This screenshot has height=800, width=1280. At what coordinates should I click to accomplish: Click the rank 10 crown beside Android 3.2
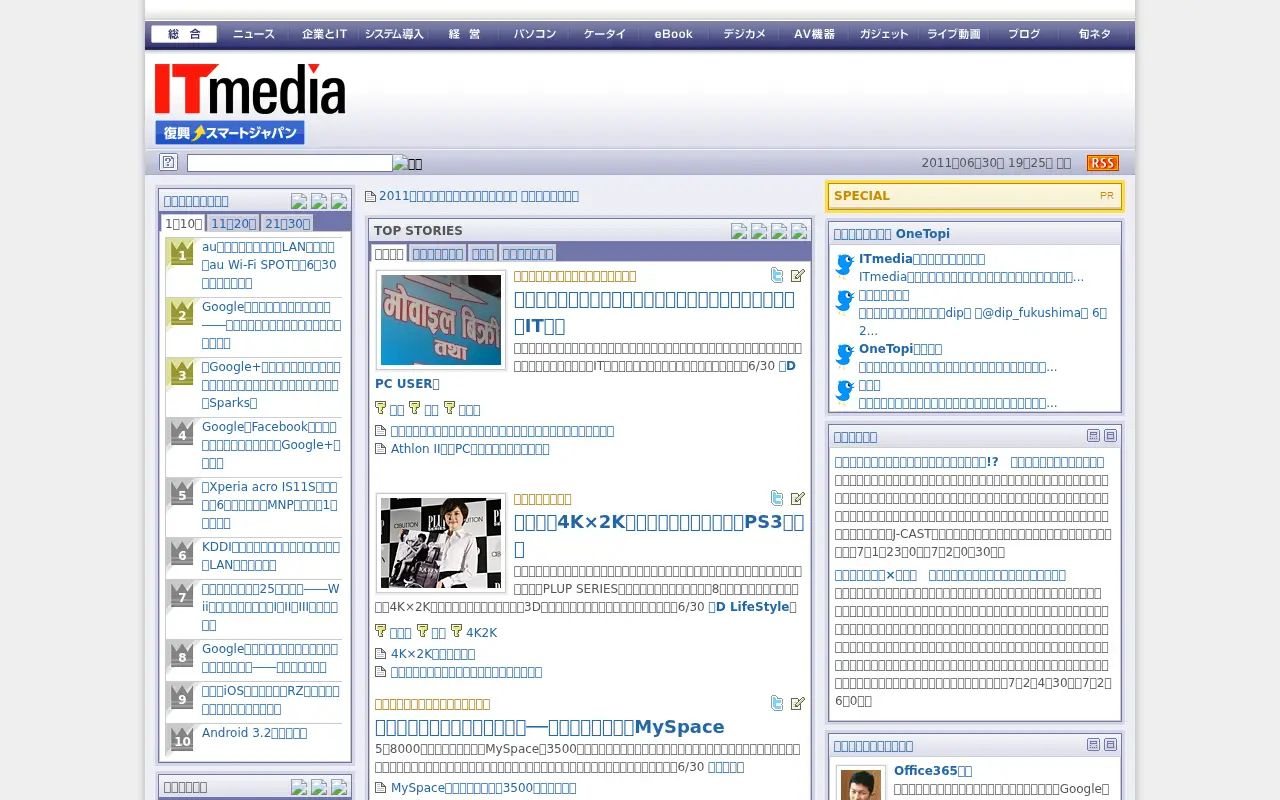tap(181, 738)
